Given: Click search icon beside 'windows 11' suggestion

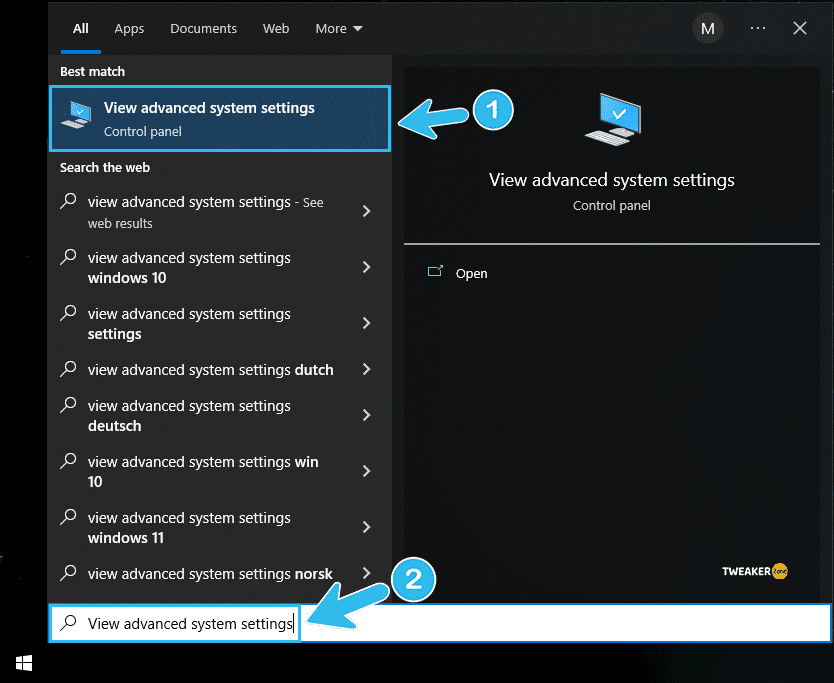Looking at the screenshot, I should [69, 517].
